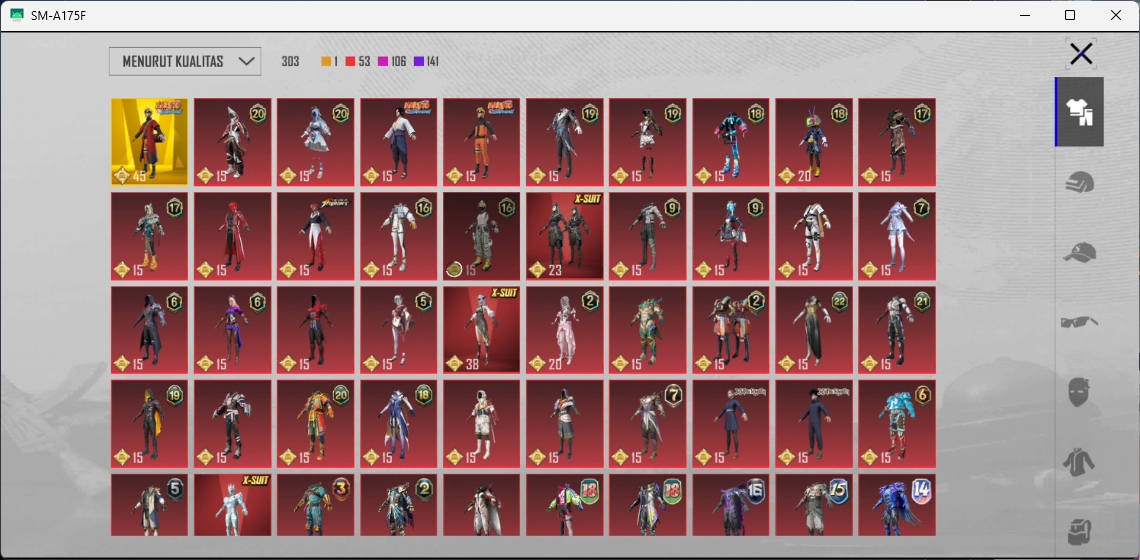Switch to the sunglasses category
The height and width of the screenshot is (560, 1140).
1080,321
